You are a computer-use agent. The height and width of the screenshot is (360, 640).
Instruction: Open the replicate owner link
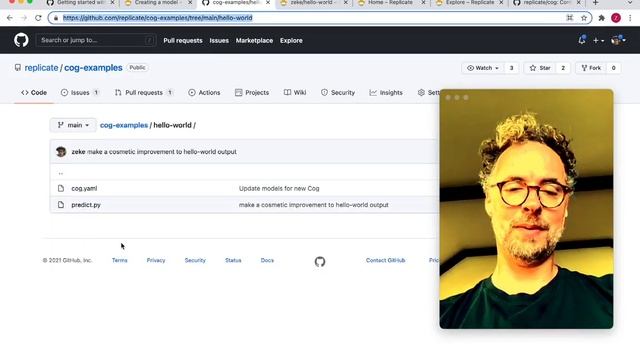pos(41,68)
